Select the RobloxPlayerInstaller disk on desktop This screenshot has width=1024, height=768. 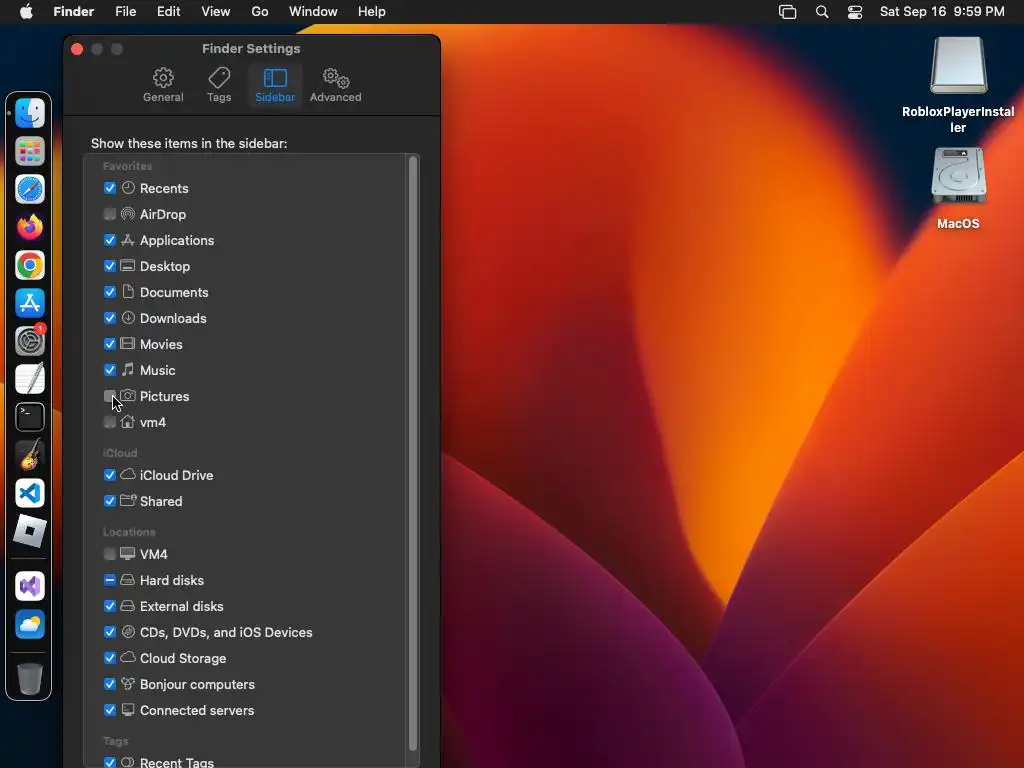pos(958,66)
